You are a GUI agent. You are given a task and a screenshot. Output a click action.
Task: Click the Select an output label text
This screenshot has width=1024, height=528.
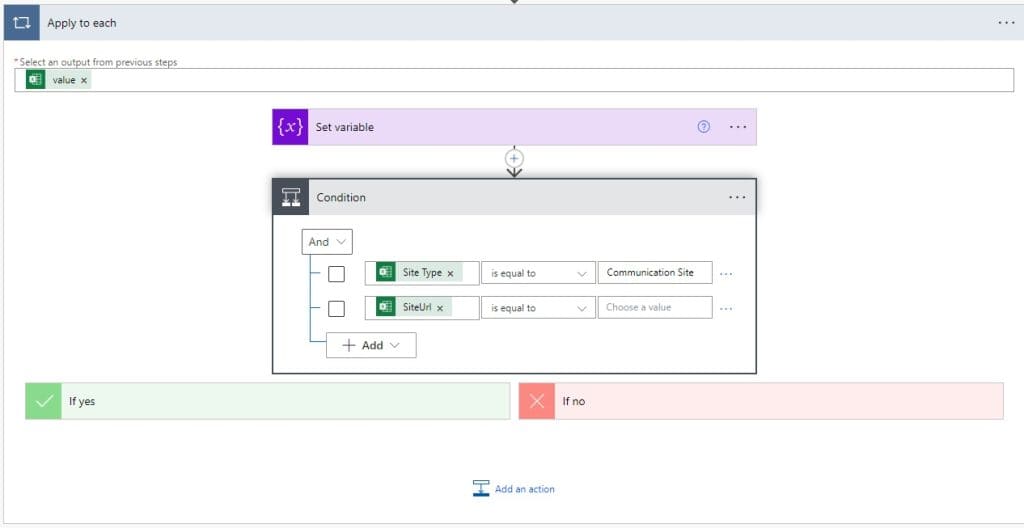point(98,62)
